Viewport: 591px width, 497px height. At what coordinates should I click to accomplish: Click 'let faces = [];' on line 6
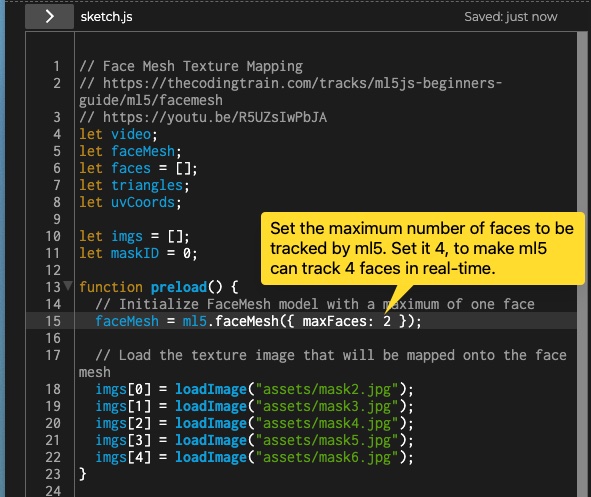(x=138, y=168)
